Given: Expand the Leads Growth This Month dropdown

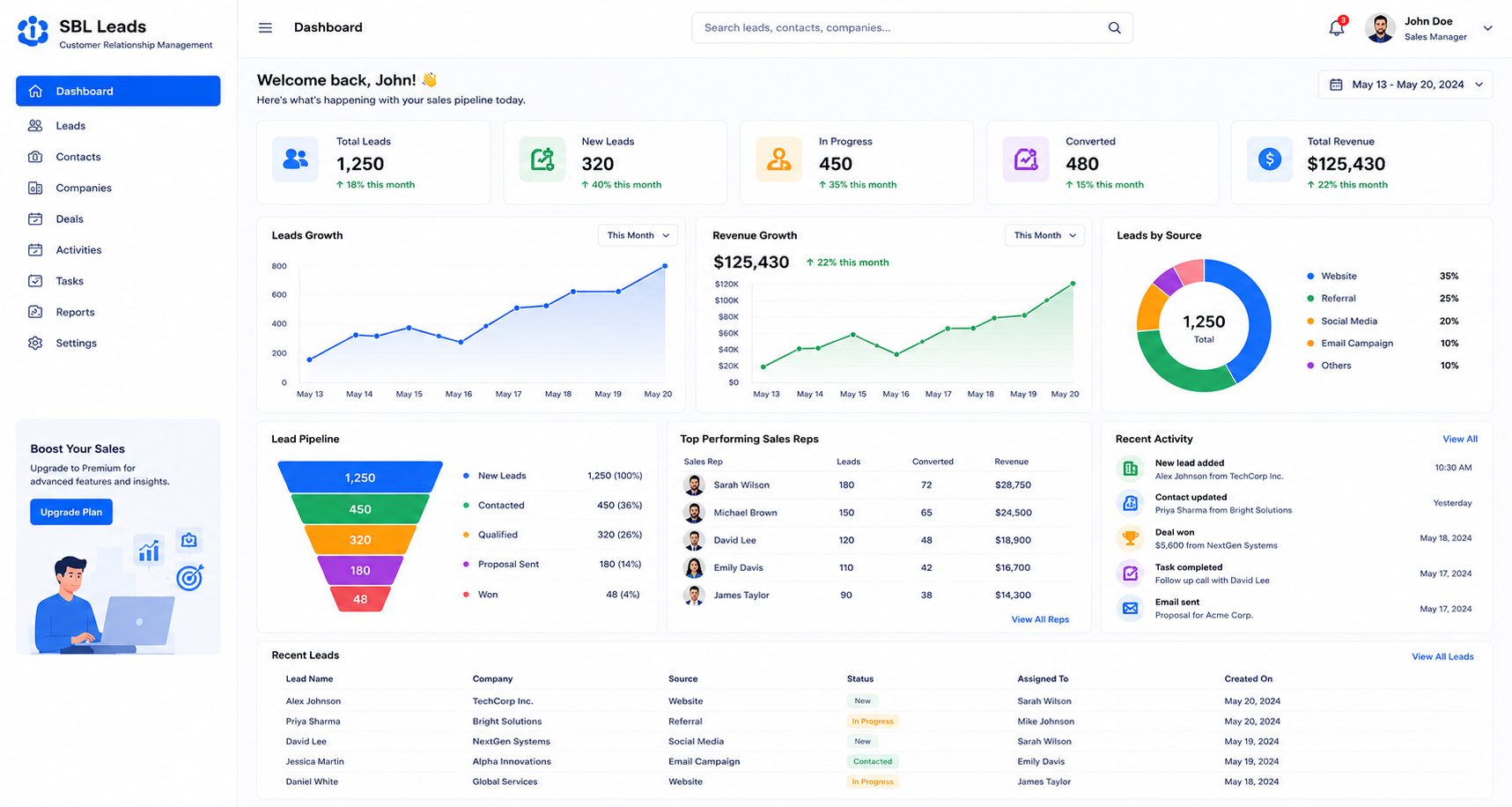Looking at the screenshot, I should [638, 235].
